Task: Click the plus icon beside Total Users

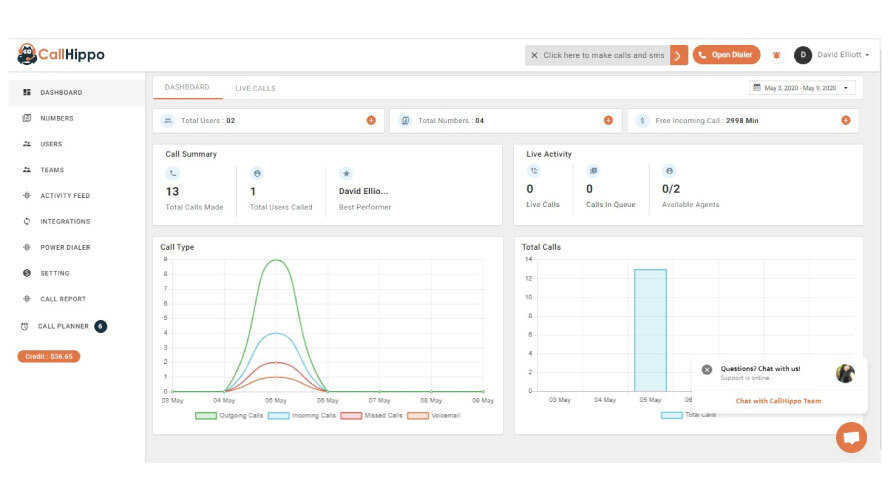Action: (x=371, y=120)
